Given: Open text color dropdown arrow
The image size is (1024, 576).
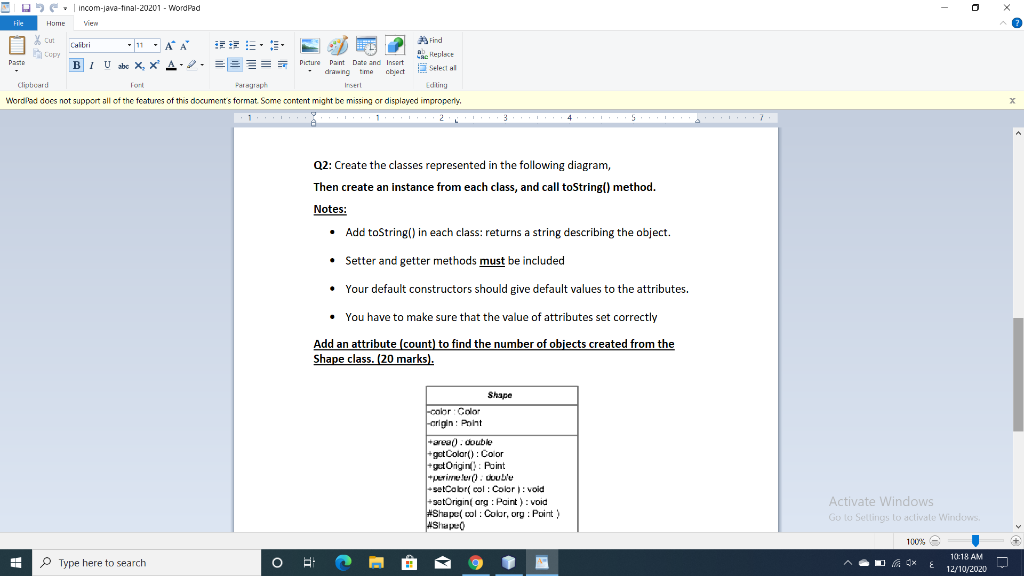Looking at the screenshot, I should pos(181,65).
